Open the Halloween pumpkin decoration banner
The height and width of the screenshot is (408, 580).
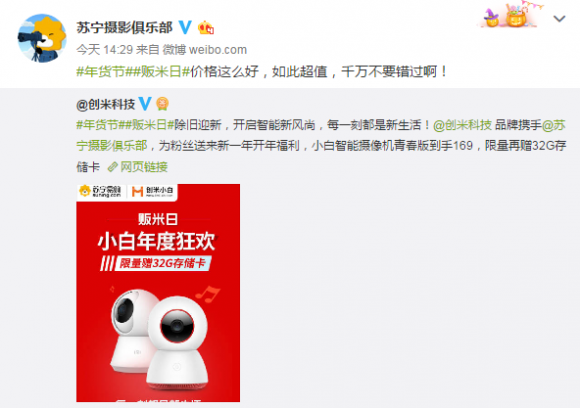[x=511, y=15]
